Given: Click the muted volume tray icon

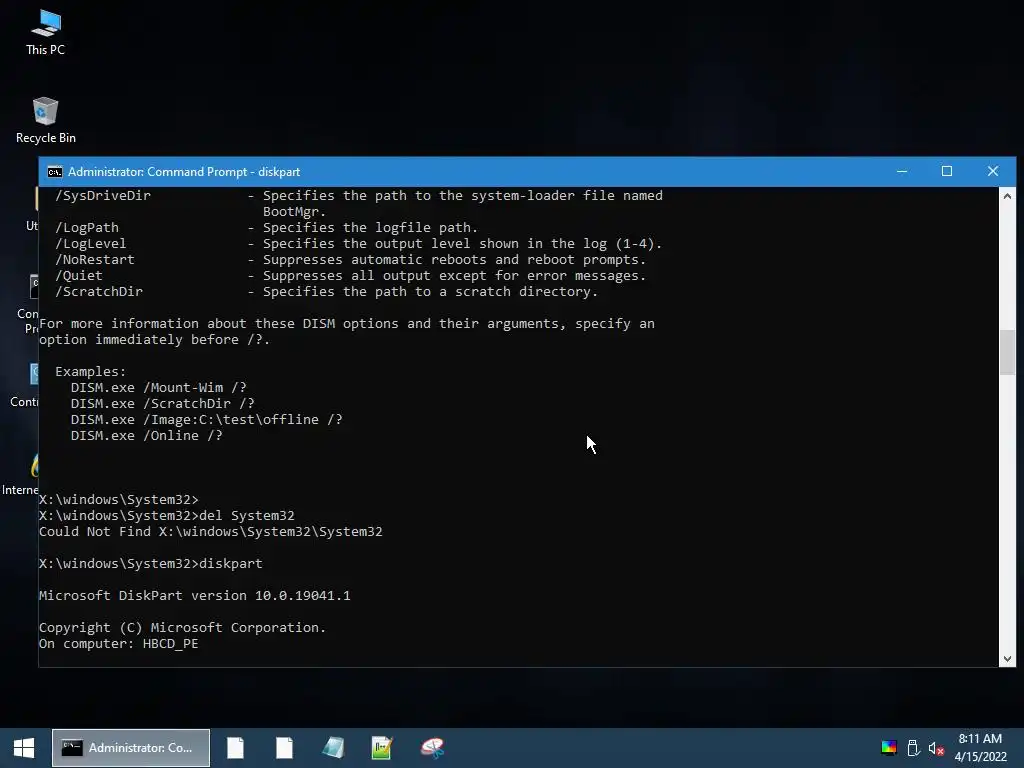Looking at the screenshot, I should tap(936, 748).
